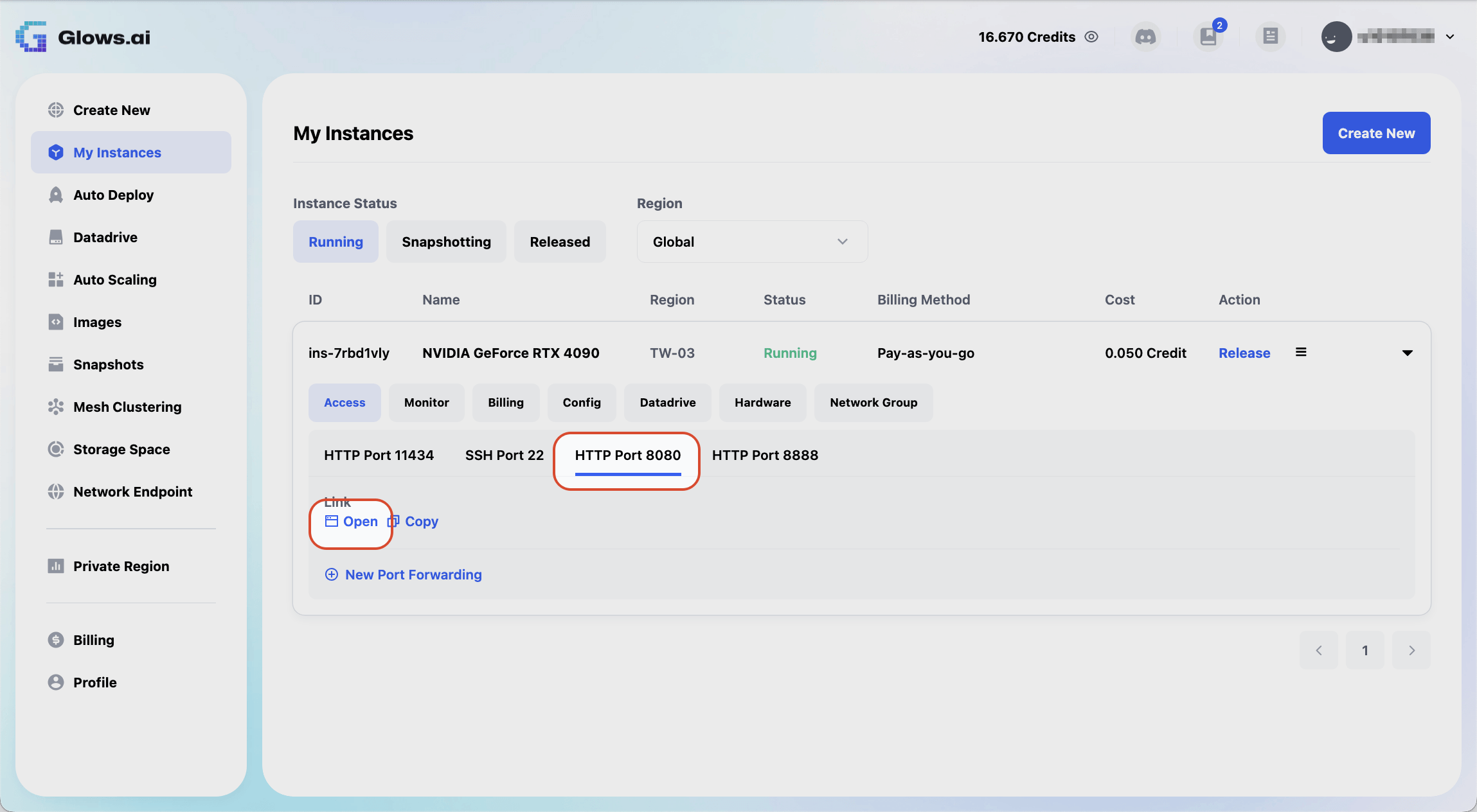Image resolution: width=1477 pixels, height=812 pixels.
Task: Go to next page arrow
Action: 1411,650
